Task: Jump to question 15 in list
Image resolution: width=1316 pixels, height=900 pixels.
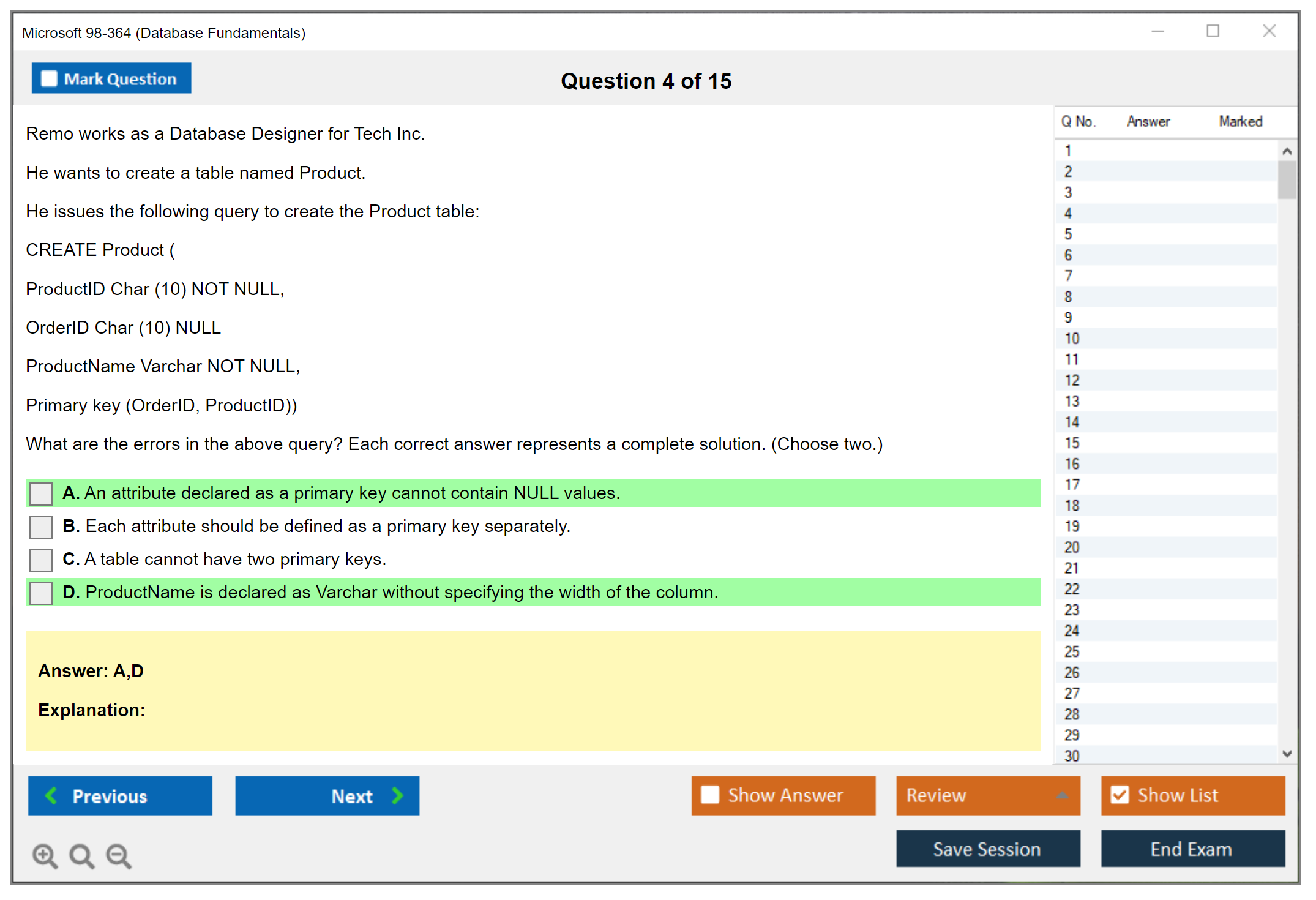Action: [1072, 443]
